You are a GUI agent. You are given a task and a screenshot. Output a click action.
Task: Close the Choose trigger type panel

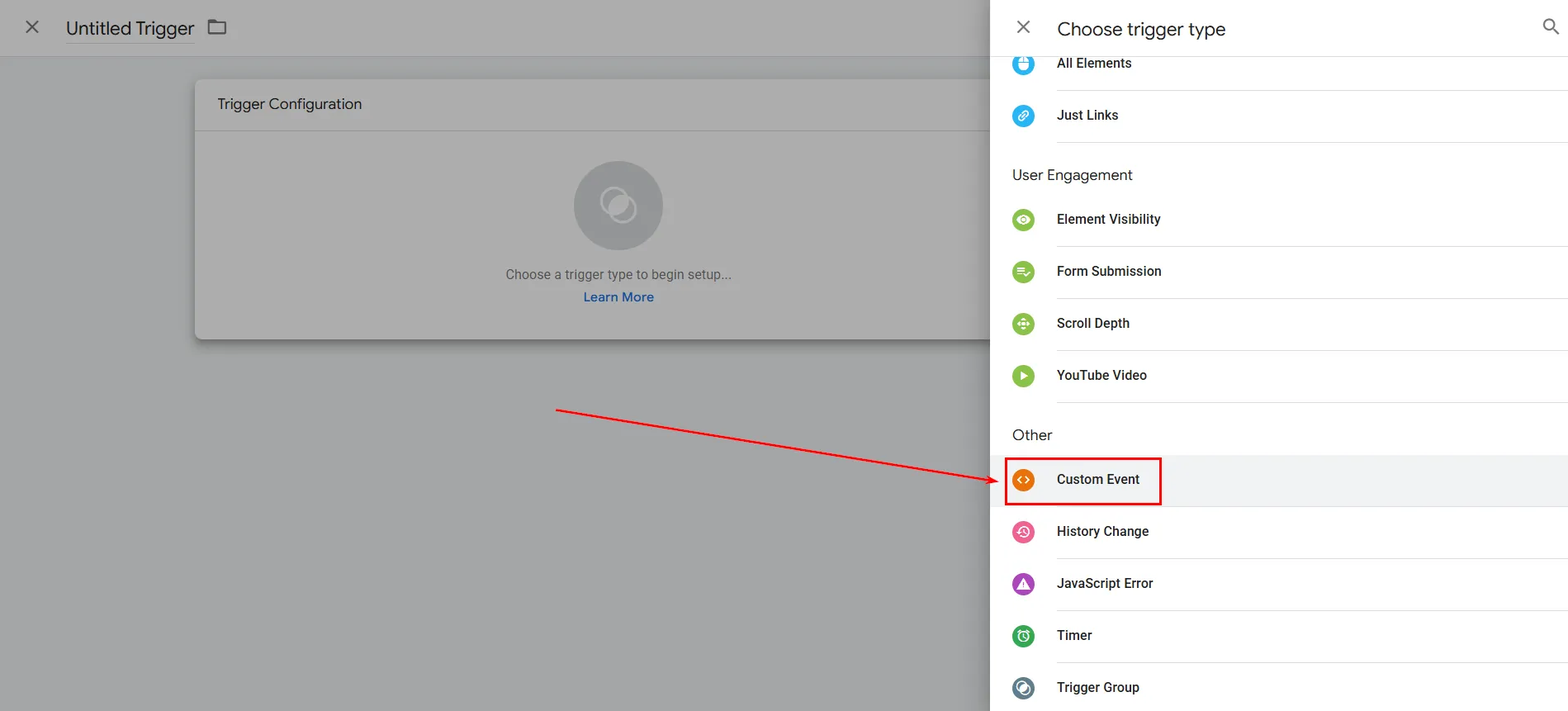(1023, 27)
